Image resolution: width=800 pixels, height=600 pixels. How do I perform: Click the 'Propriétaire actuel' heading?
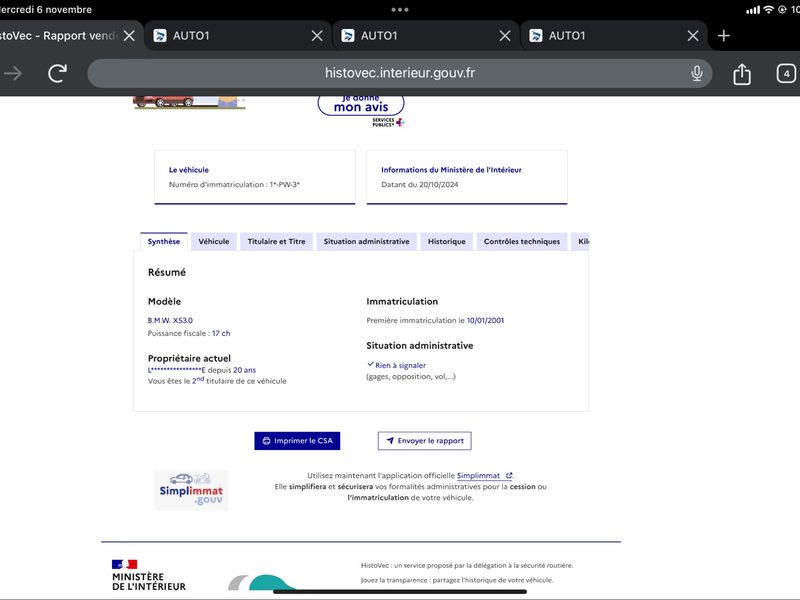tap(189, 358)
